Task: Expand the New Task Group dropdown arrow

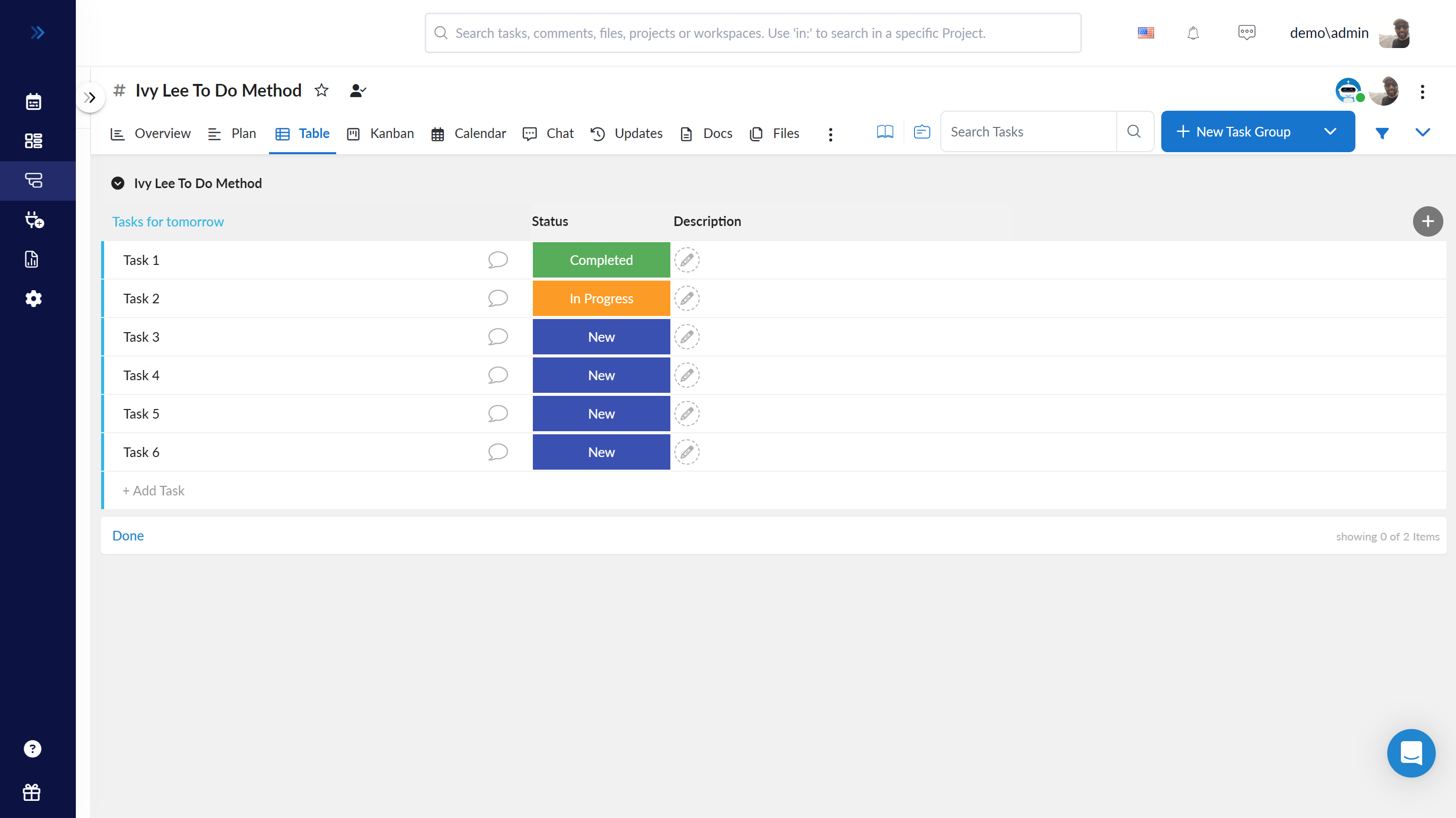Action: tap(1331, 131)
